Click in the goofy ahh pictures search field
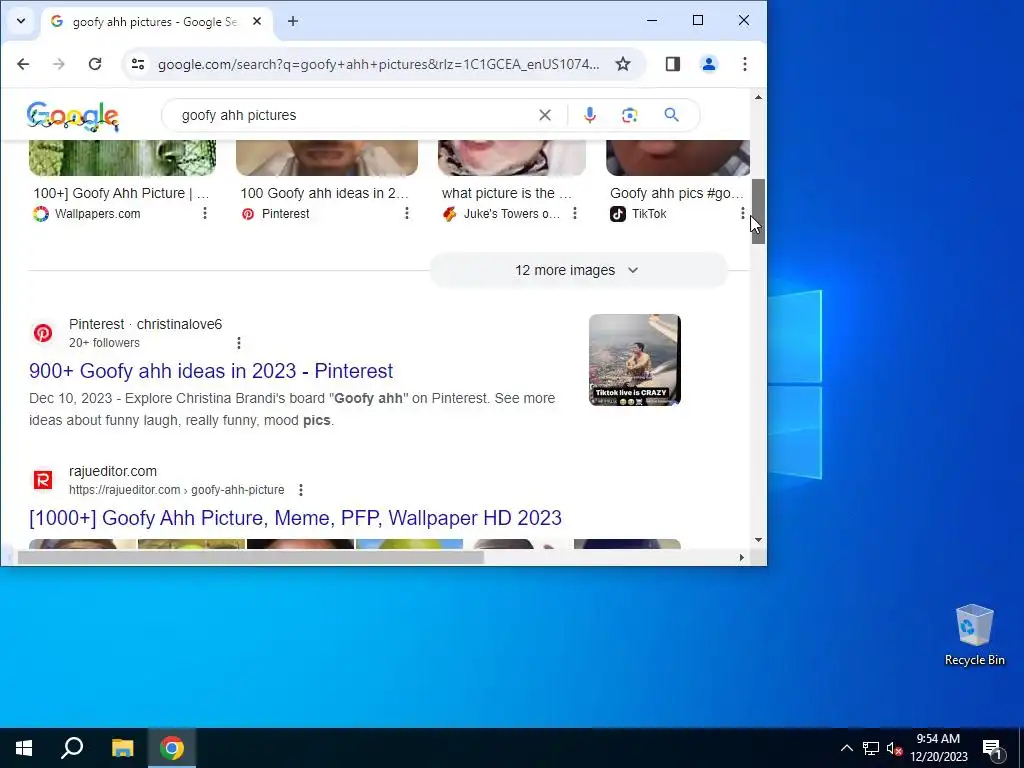Viewport: 1024px width, 768px height. [353, 116]
